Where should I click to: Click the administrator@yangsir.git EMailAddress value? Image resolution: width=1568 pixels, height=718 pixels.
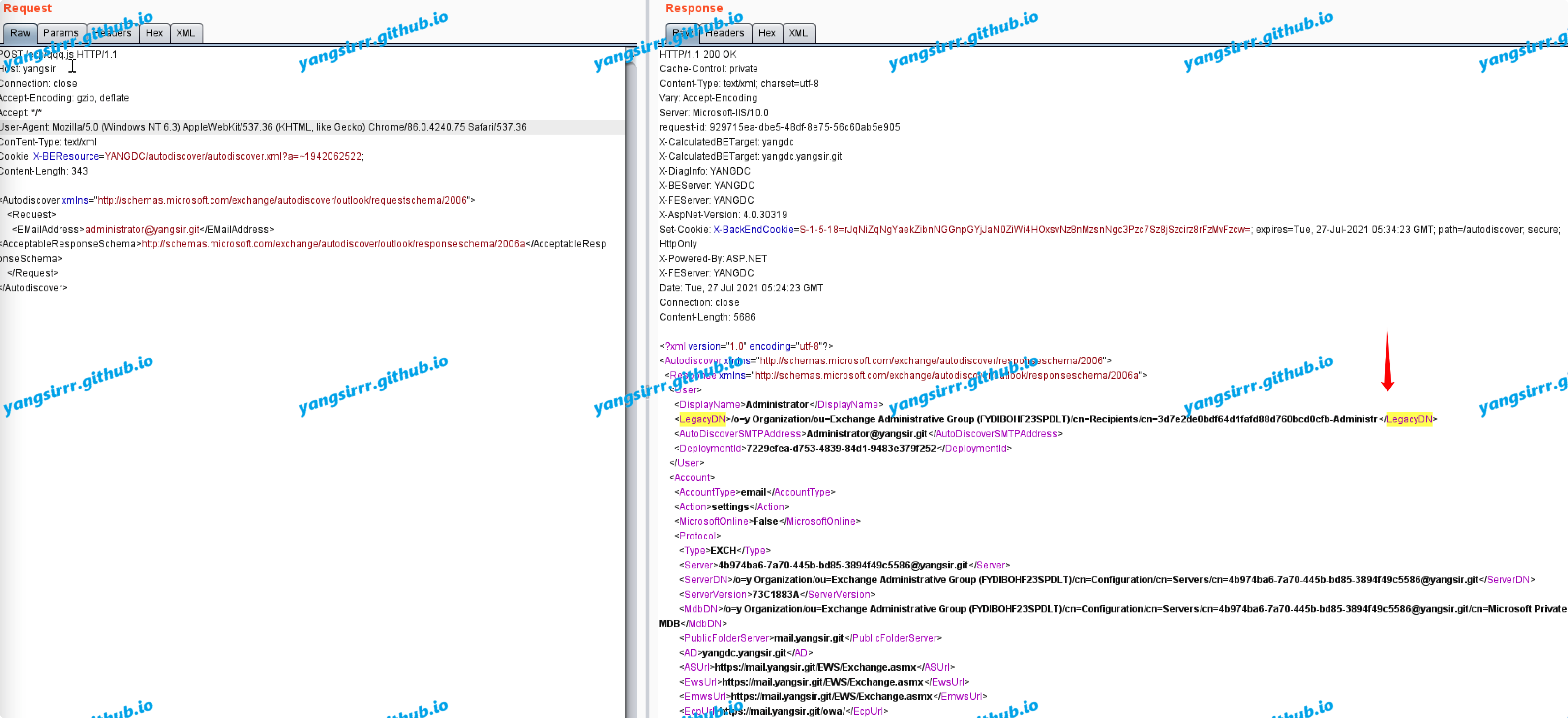pyautogui.click(x=142, y=229)
